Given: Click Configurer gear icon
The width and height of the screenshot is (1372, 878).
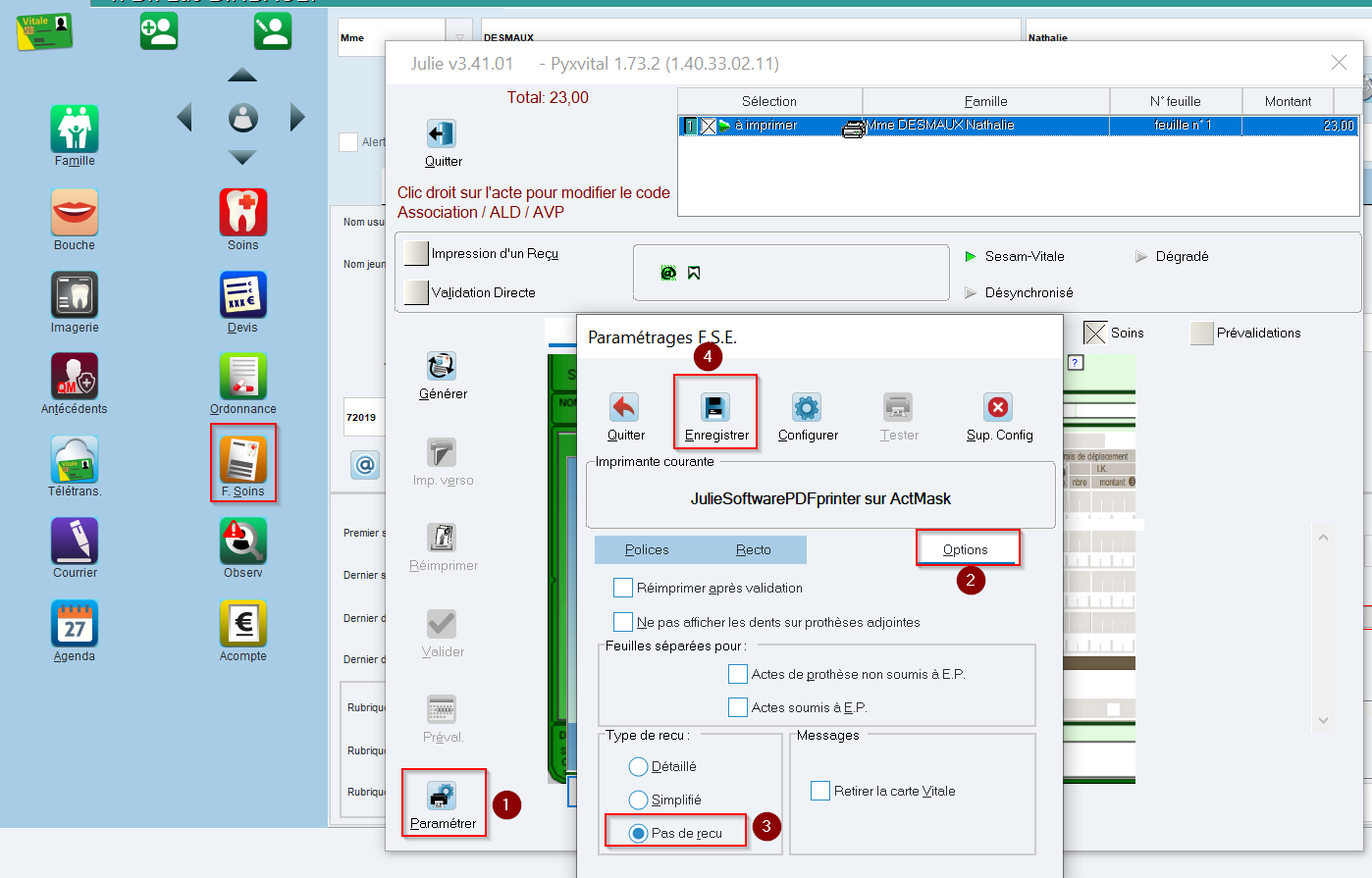Looking at the screenshot, I should (x=807, y=407).
